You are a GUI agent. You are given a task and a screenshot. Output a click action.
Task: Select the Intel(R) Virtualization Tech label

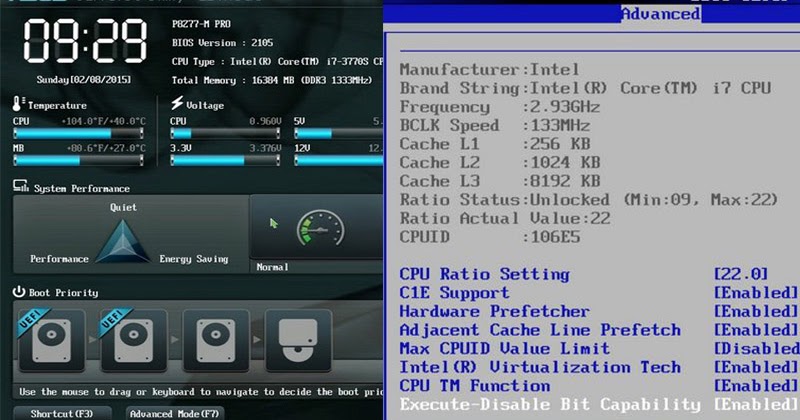[540, 367]
